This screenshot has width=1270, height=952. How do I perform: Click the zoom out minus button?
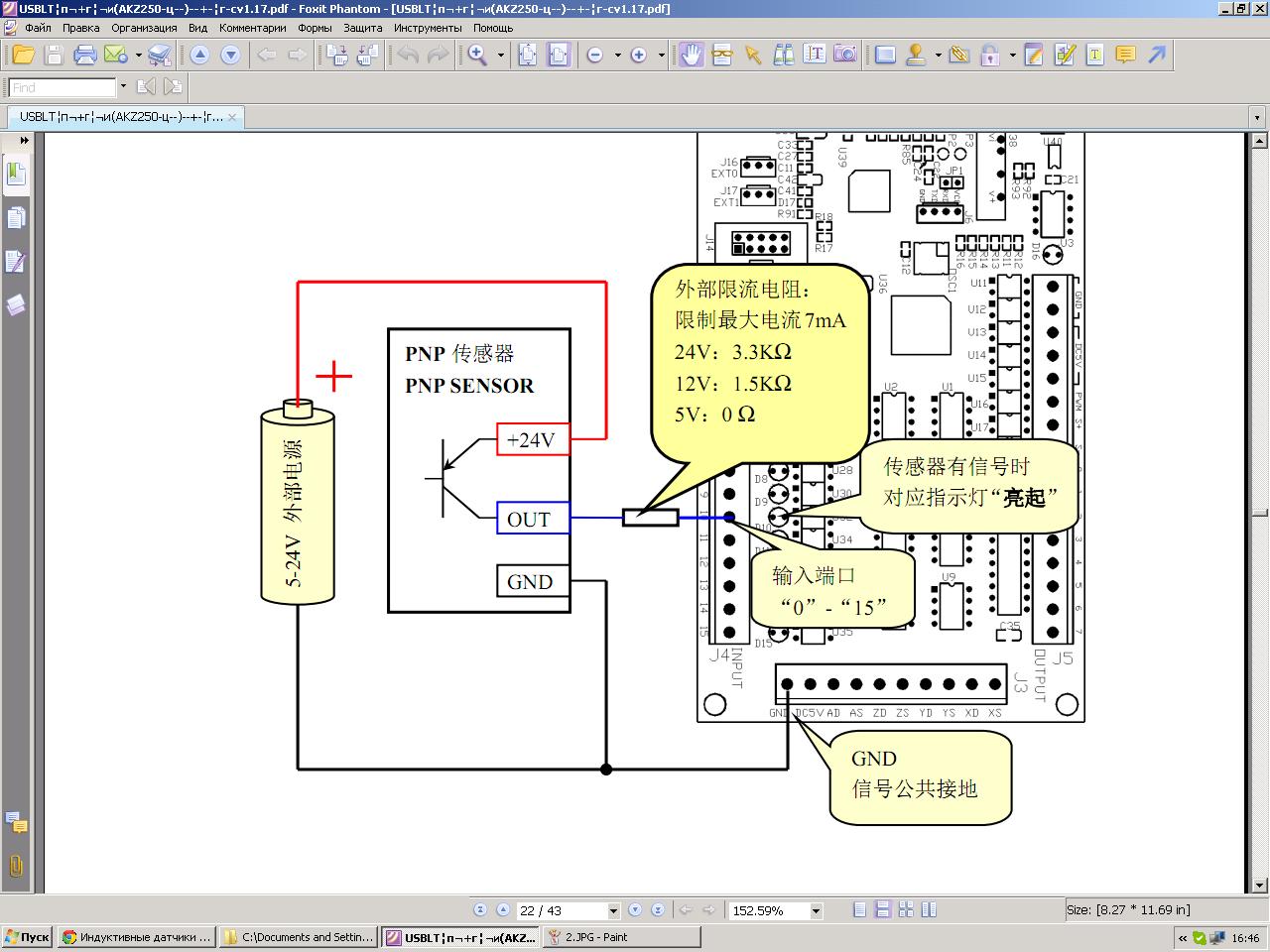[x=595, y=55]
